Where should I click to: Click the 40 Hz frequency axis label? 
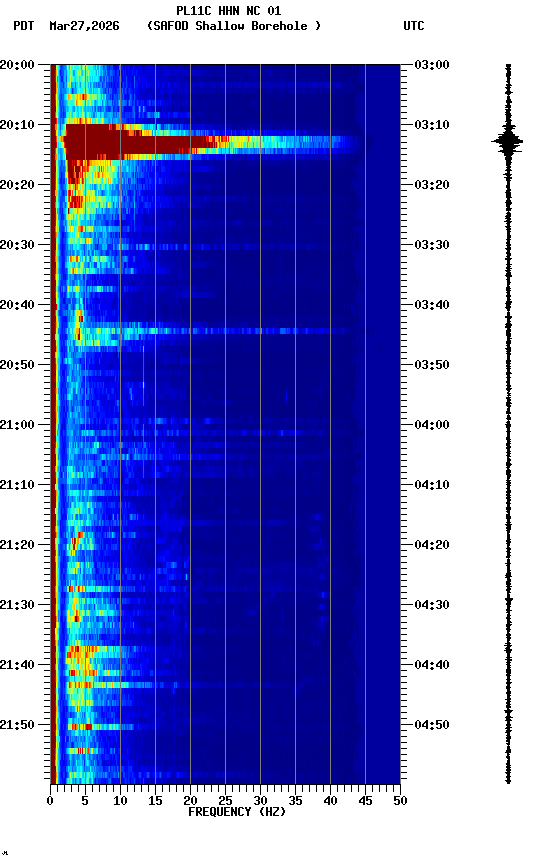[x=330, y=802]
